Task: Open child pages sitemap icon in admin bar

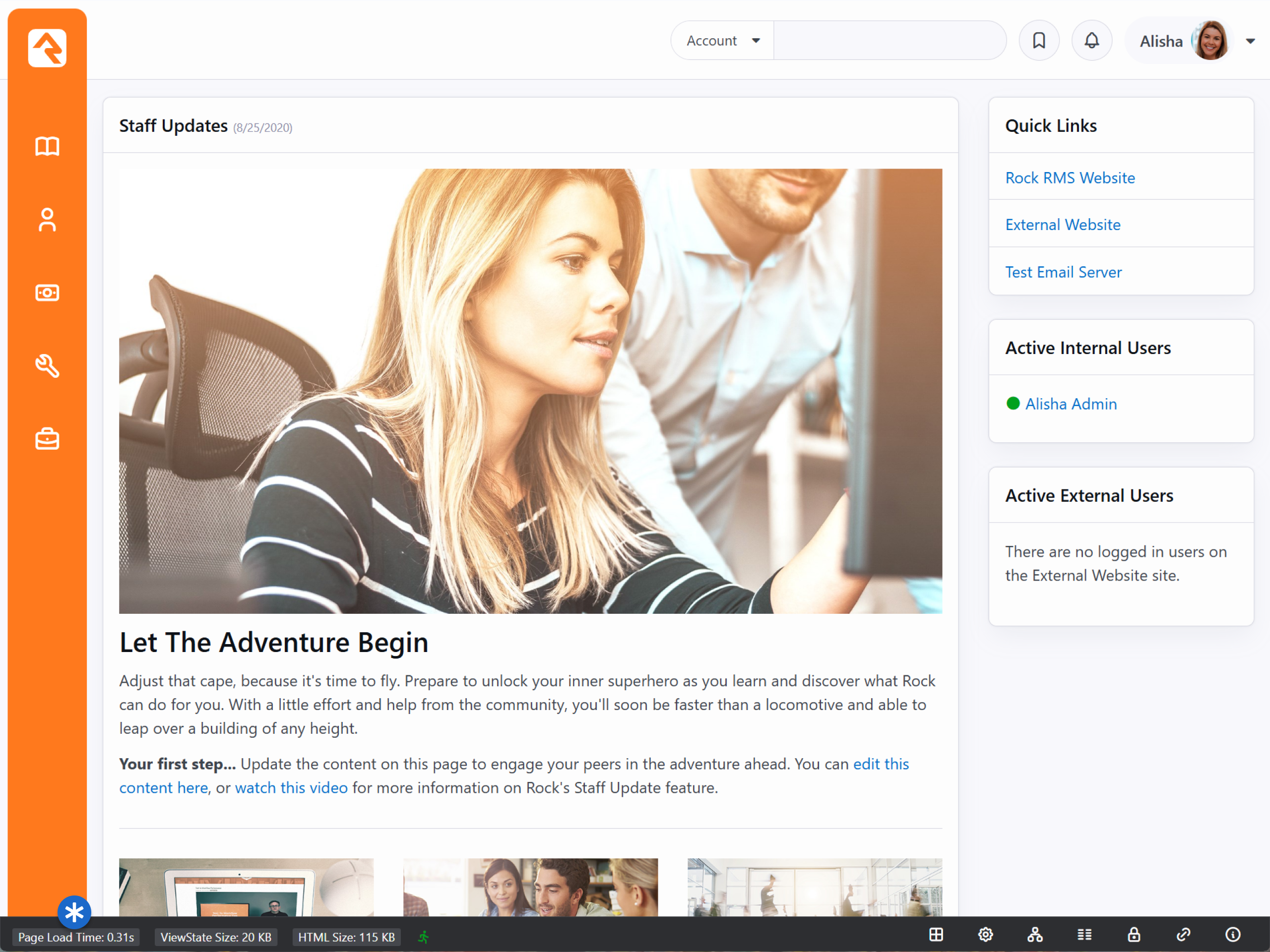Action: tap(1034, 935)
